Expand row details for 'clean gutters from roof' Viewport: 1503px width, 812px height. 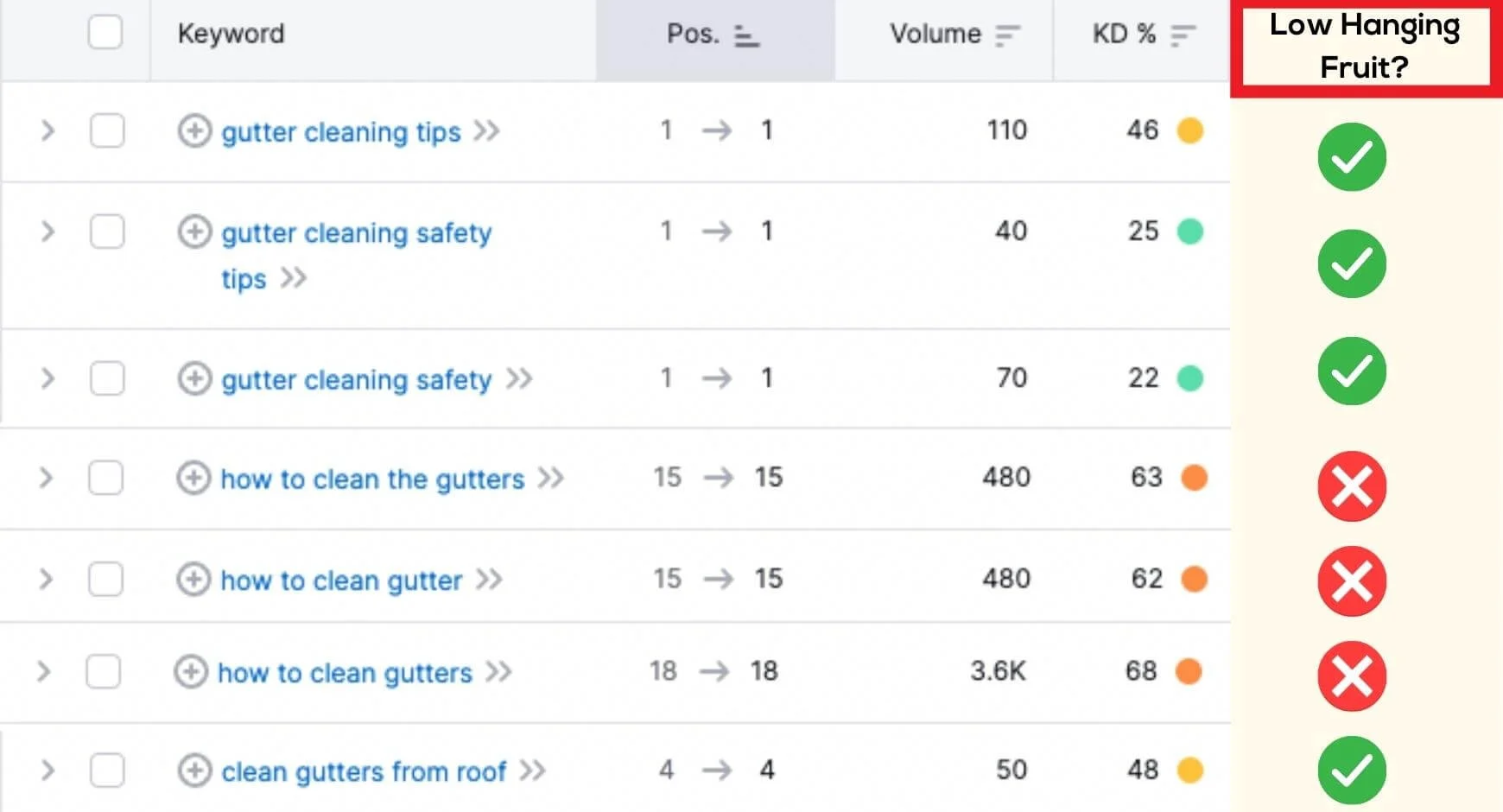coord(48,770)
